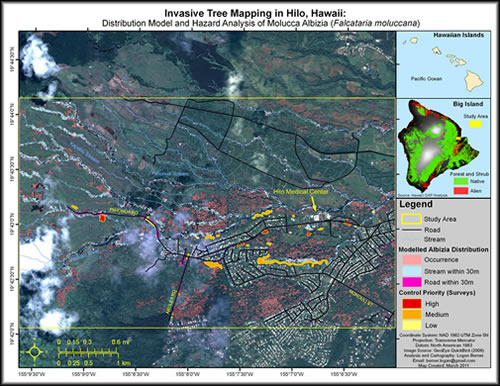Screen dimensions: 500x386
Task: Click the 'Datum: North American 1983' line
Action: tap(444, 345)
